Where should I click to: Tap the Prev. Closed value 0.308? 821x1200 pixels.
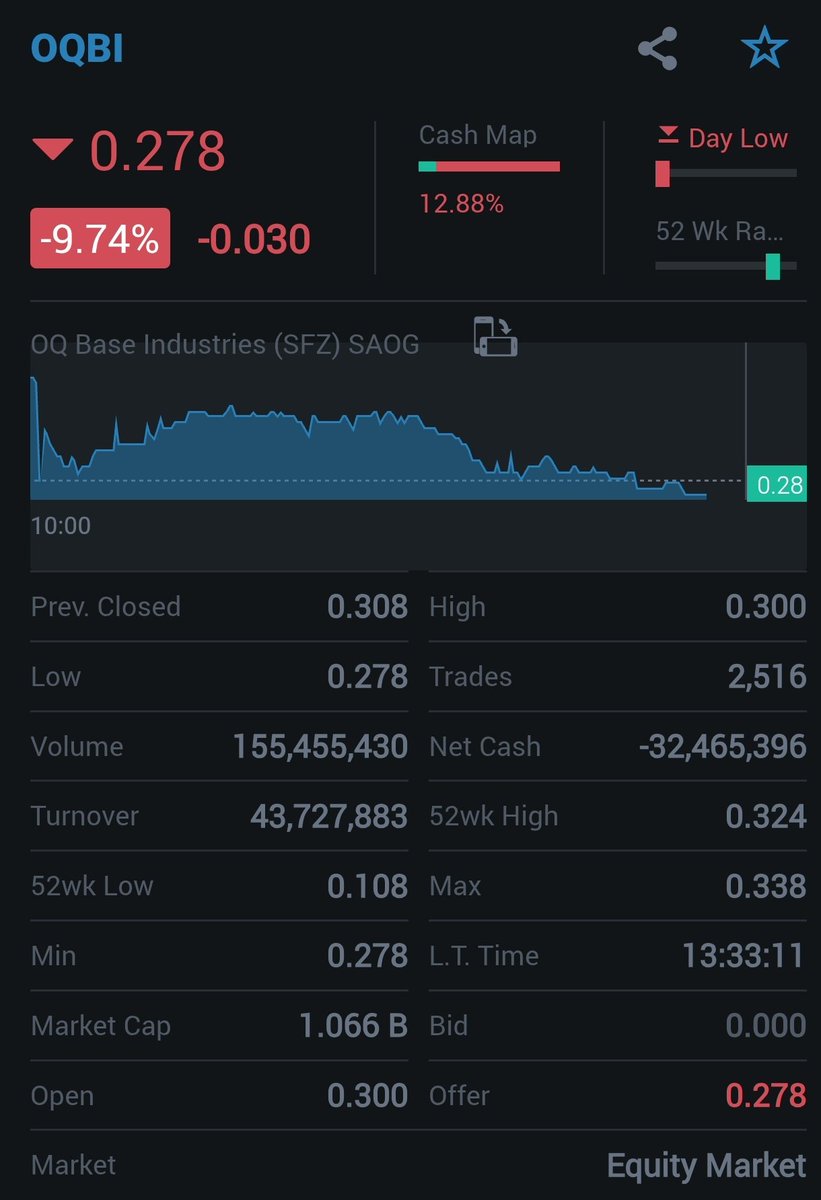367,607
